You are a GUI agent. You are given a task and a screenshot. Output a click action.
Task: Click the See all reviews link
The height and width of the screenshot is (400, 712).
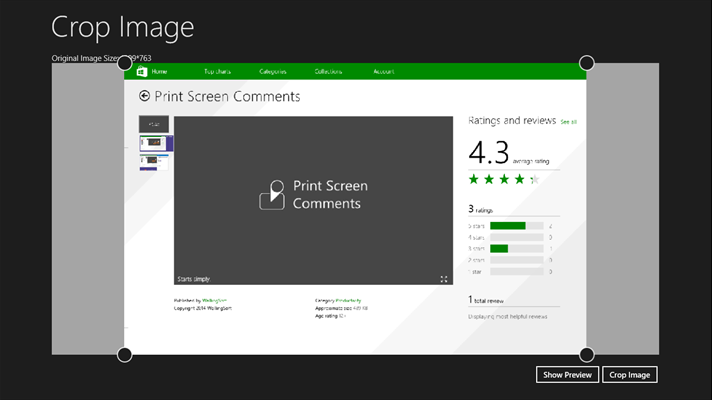pyautogui.click(x=568, y=122)
